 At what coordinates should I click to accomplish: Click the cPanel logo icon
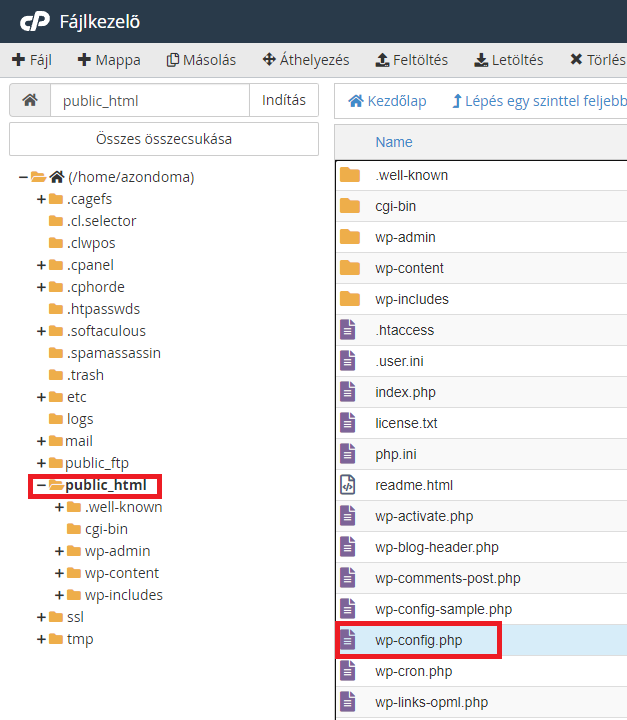click(x=34, y=21)
